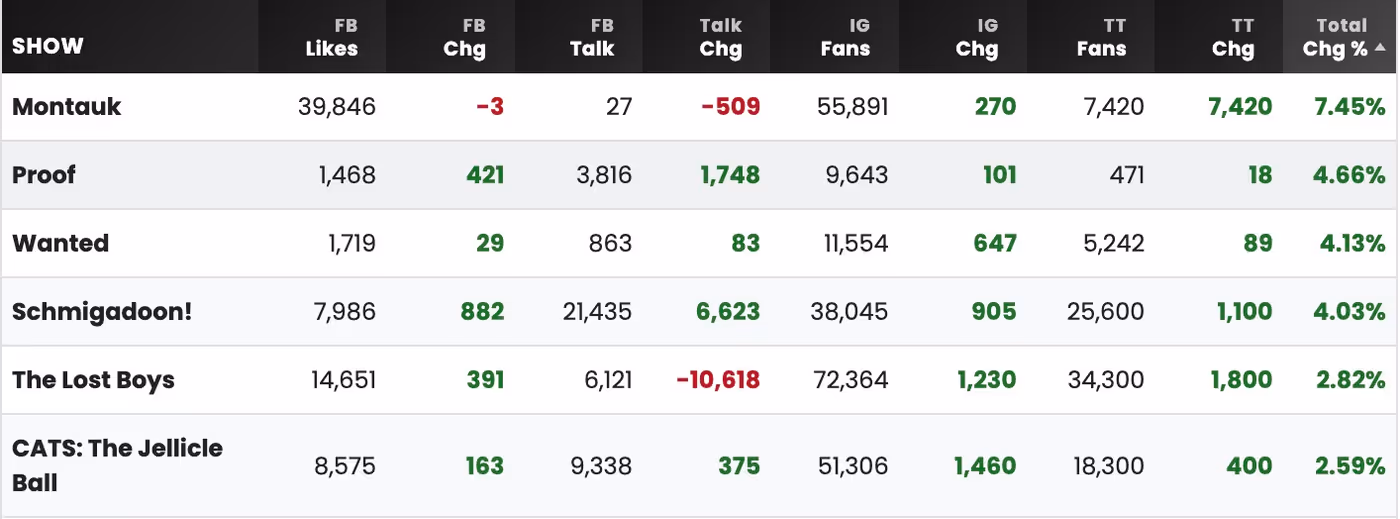Select Proof's 4.66% total change cell
Screen dimensions: 1400x519
pyautogui.click(x=1350, y=175)
